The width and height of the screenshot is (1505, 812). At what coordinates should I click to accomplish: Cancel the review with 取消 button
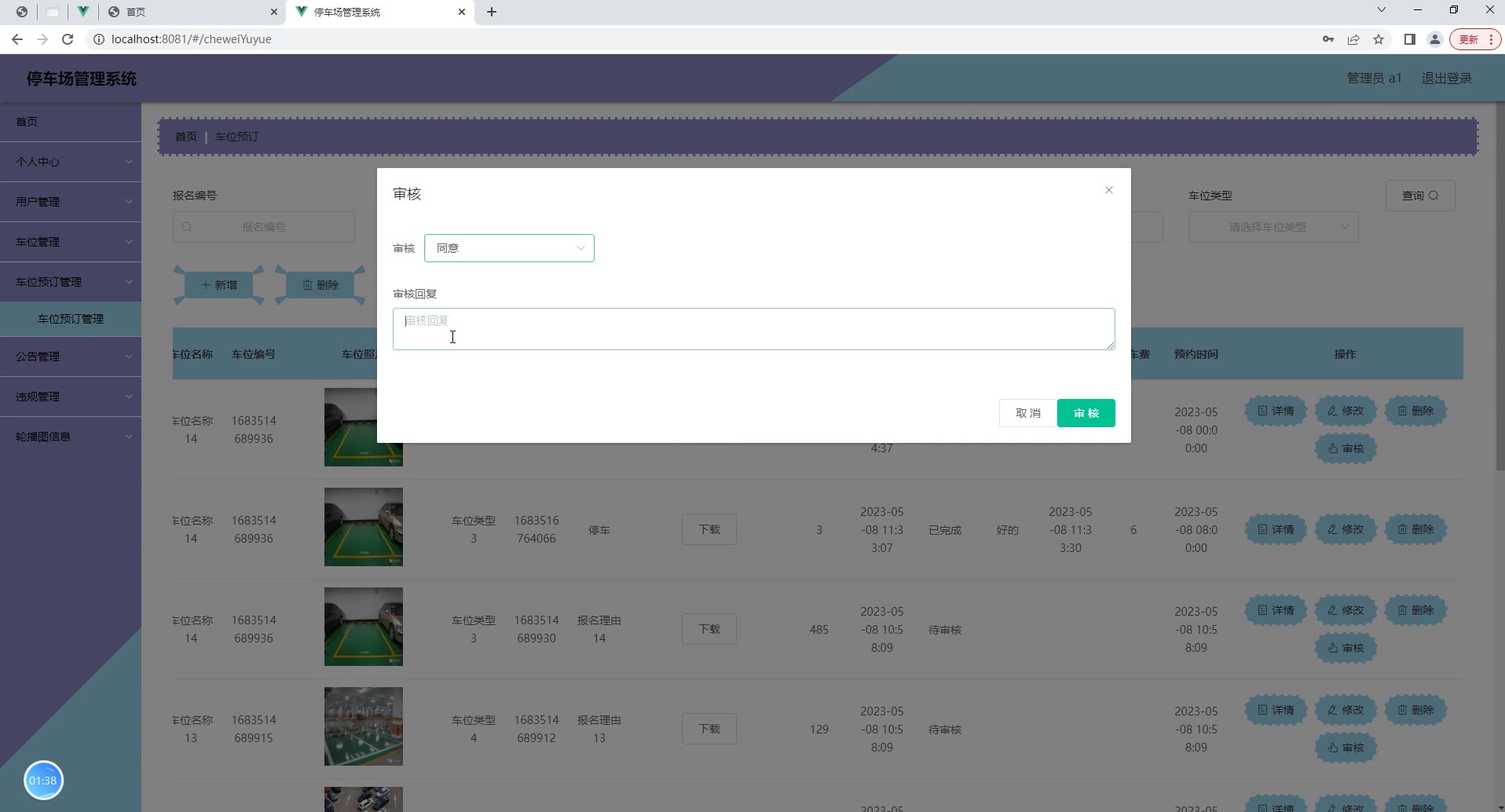coord(1027,413)
